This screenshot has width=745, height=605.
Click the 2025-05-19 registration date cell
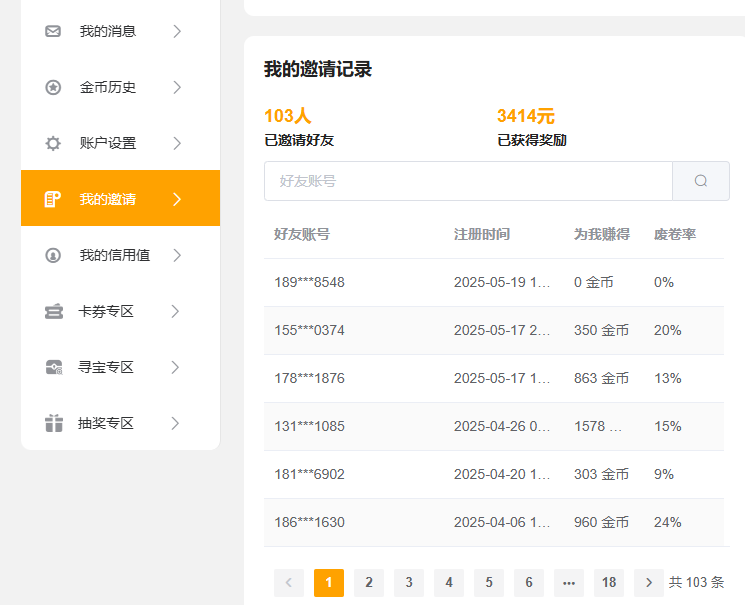pos(502,282)
